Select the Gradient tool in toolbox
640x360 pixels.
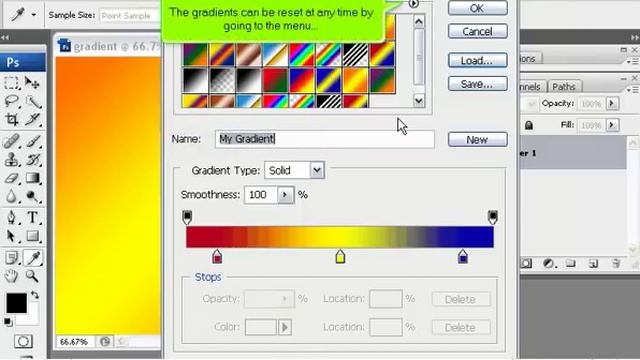[32, 178]
